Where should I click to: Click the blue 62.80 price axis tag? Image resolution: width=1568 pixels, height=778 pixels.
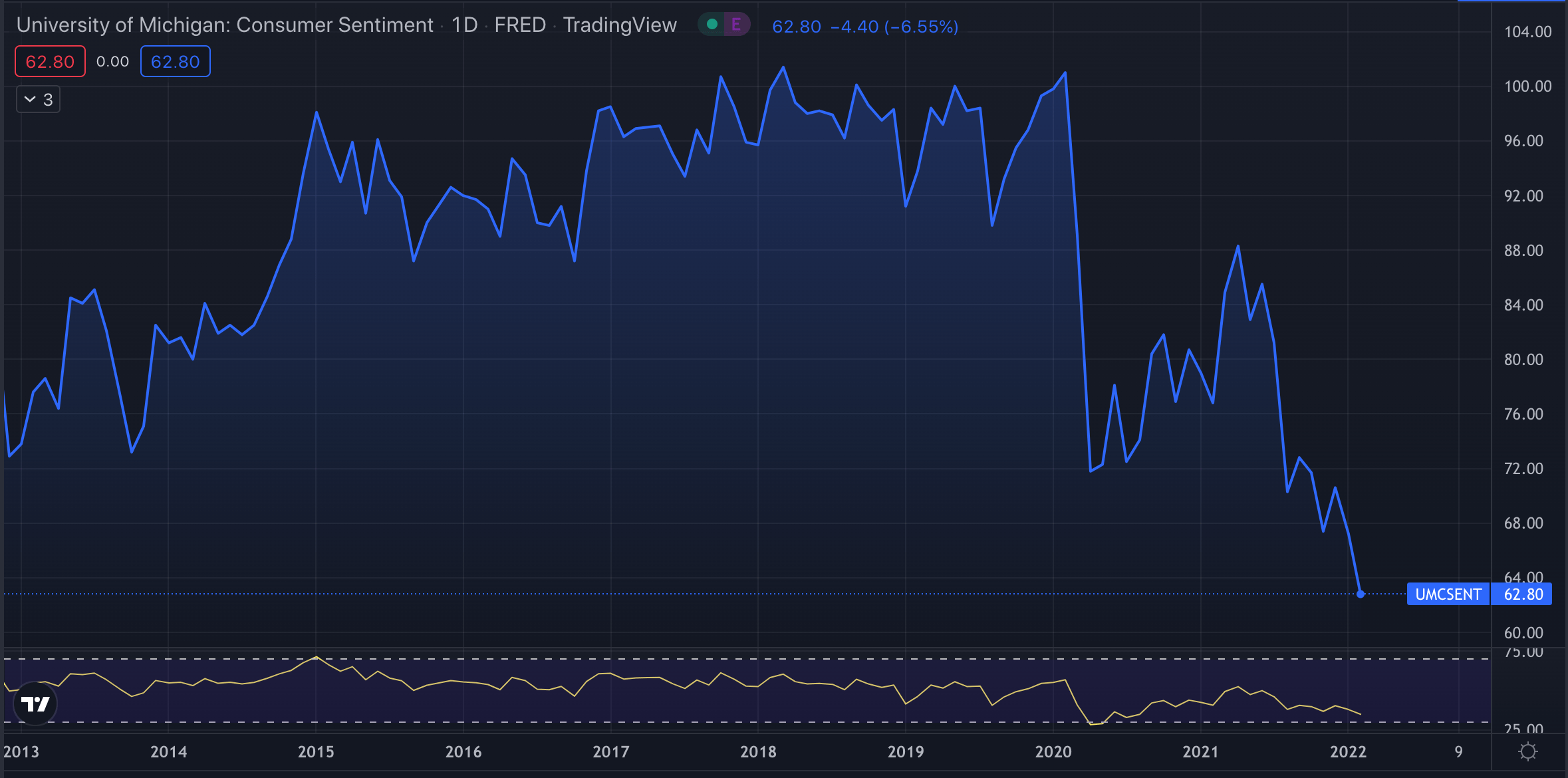click(x=1523, y=594)
